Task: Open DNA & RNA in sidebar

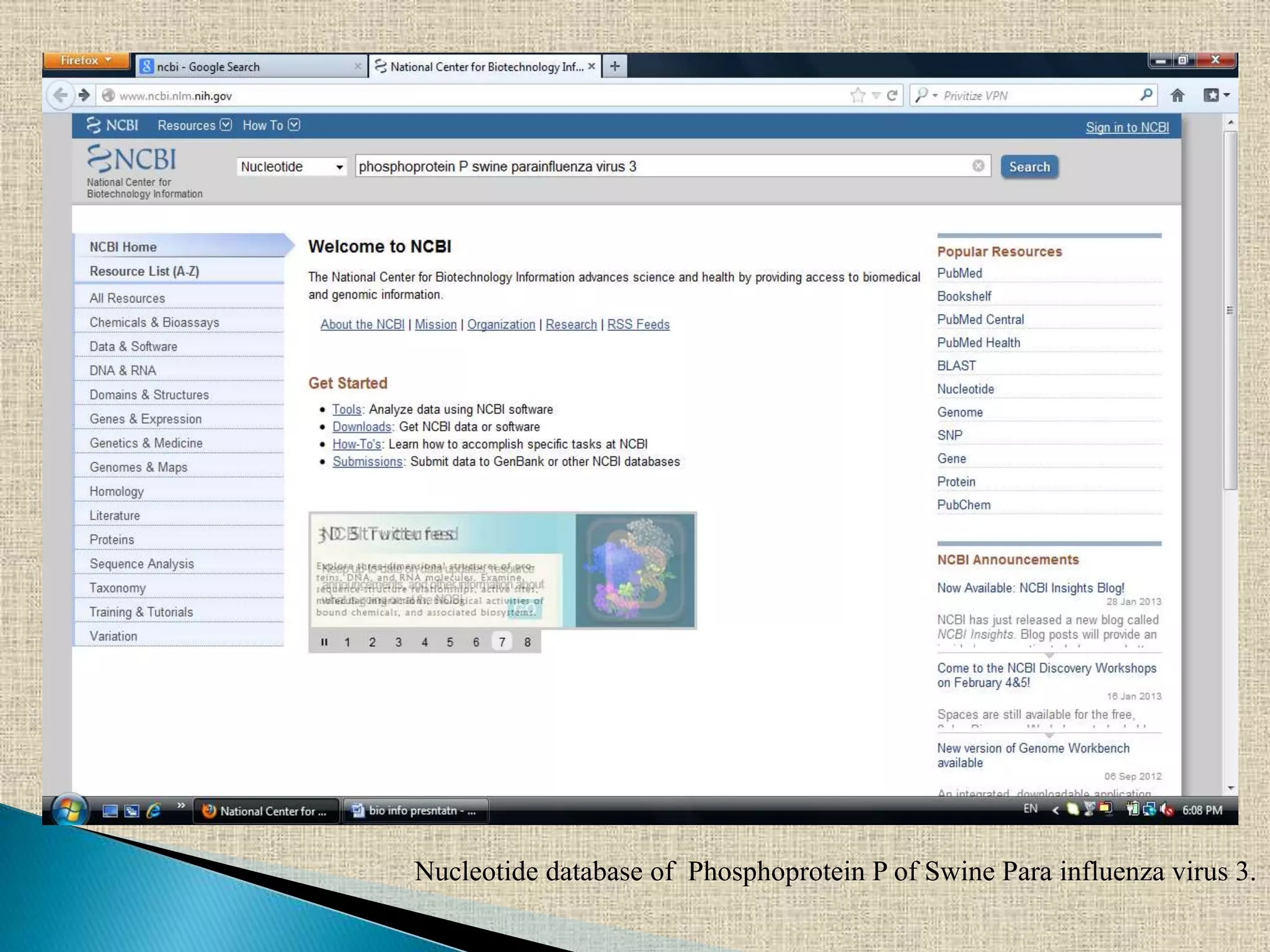Action: tap(123, 371)
